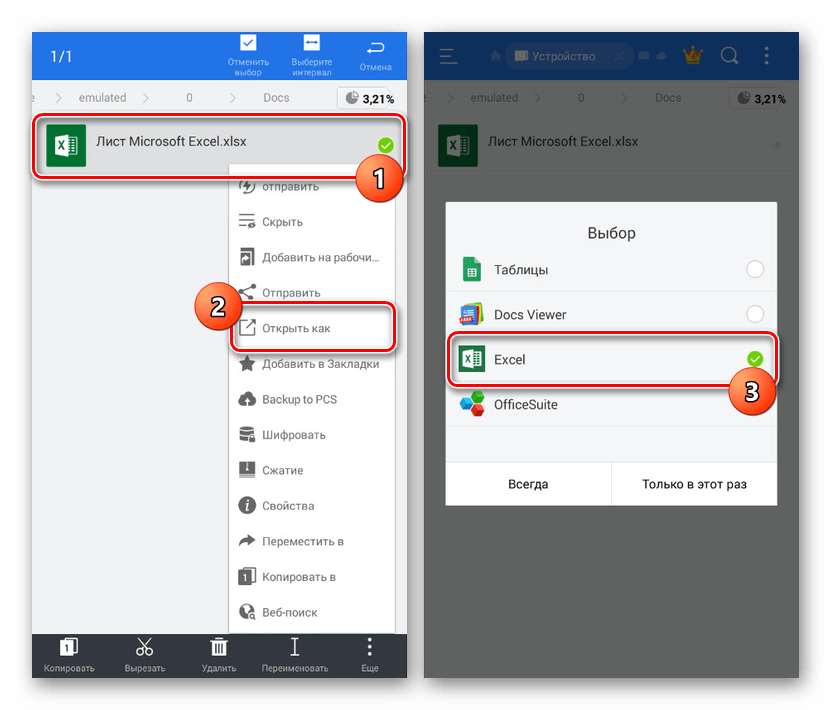Screen dimensions: 831x710
Task: Tap the Копировать icon in bottom bar
Action: coord(69,648)
